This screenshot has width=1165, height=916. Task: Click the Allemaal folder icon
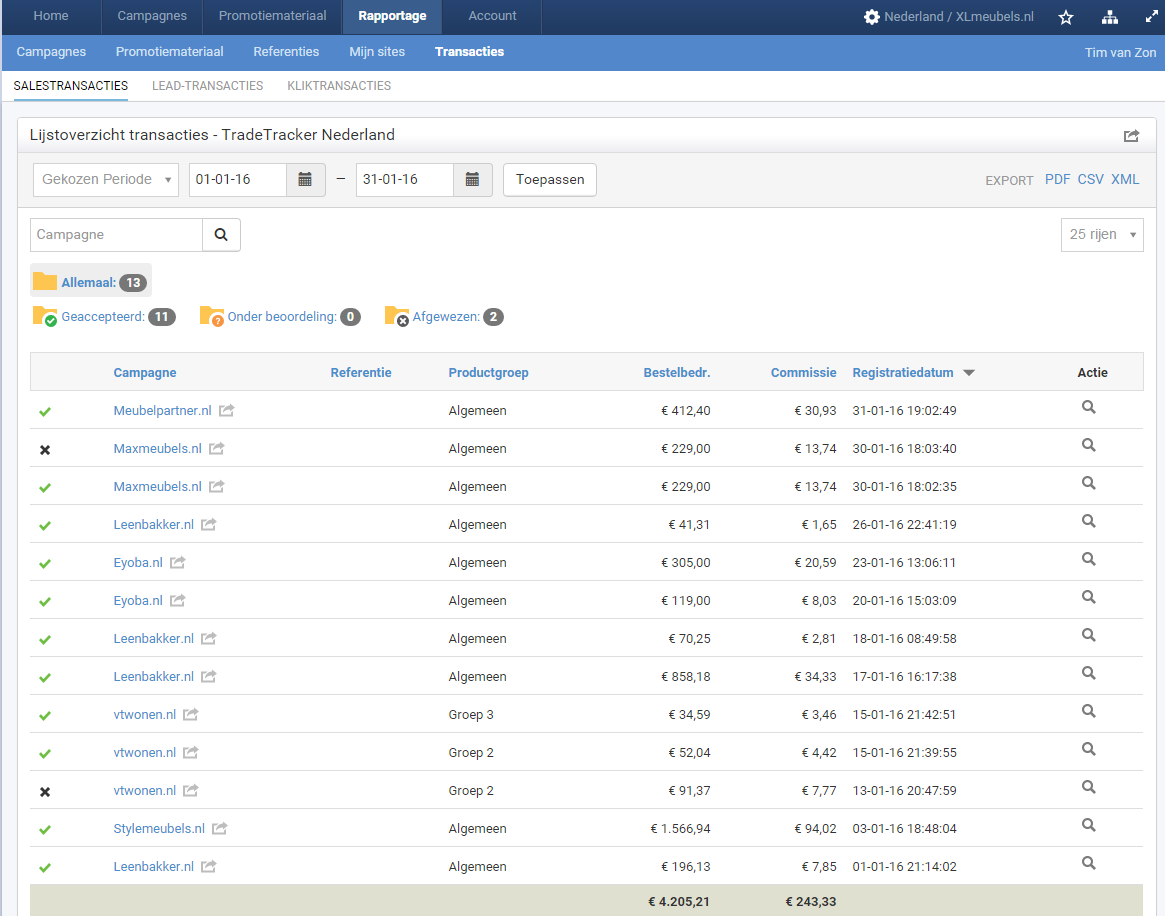[45, 282]
